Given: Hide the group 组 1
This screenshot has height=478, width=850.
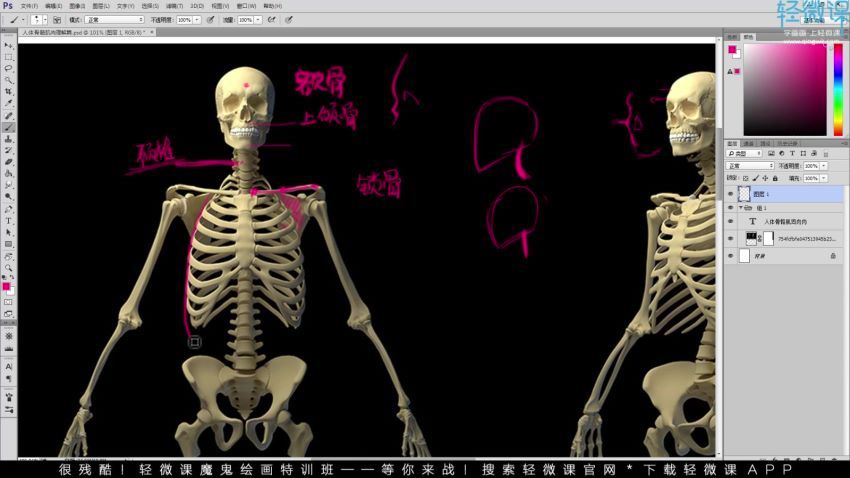Looking at the screenshot, I should click(730, 208).
